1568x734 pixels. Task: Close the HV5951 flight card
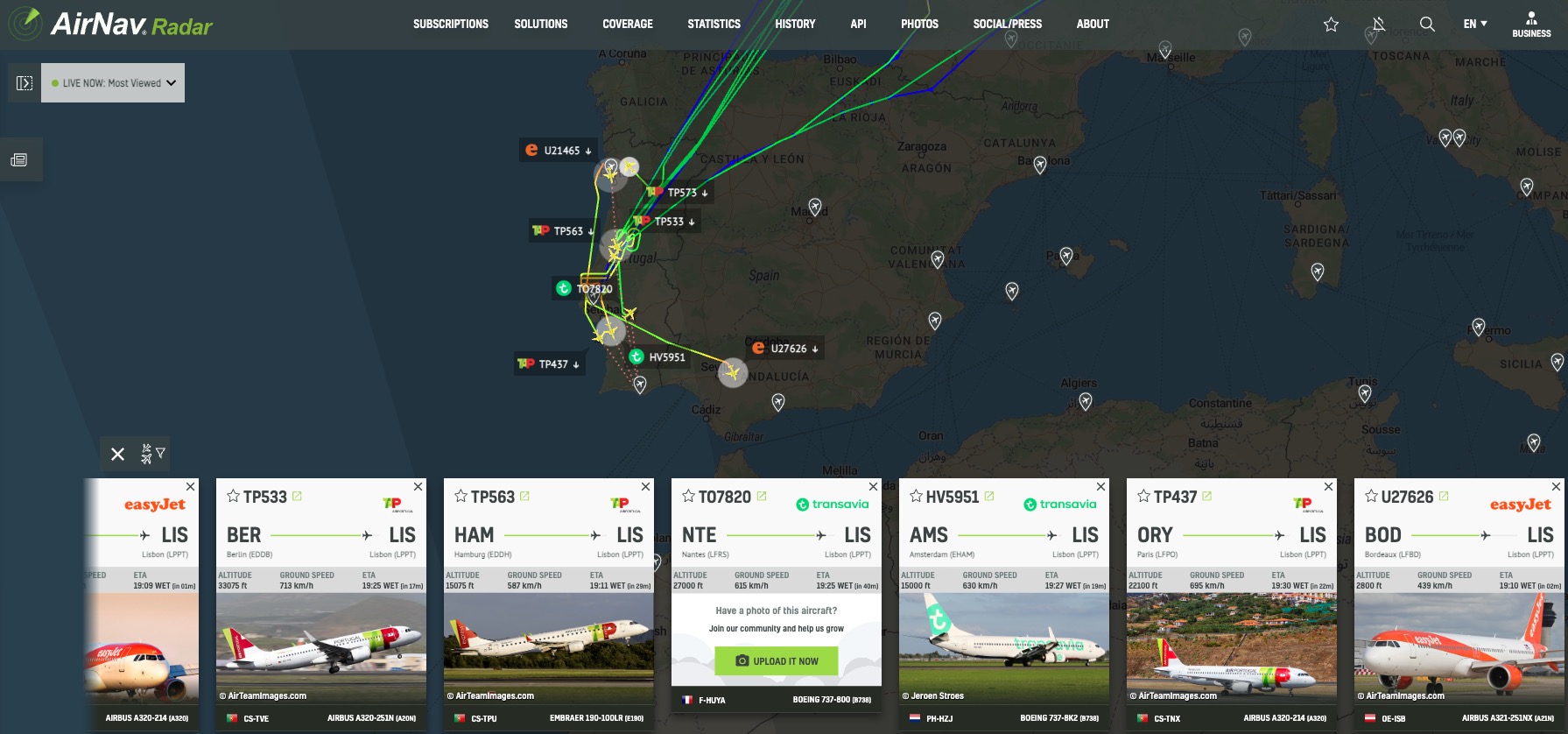pos(1100,486)
